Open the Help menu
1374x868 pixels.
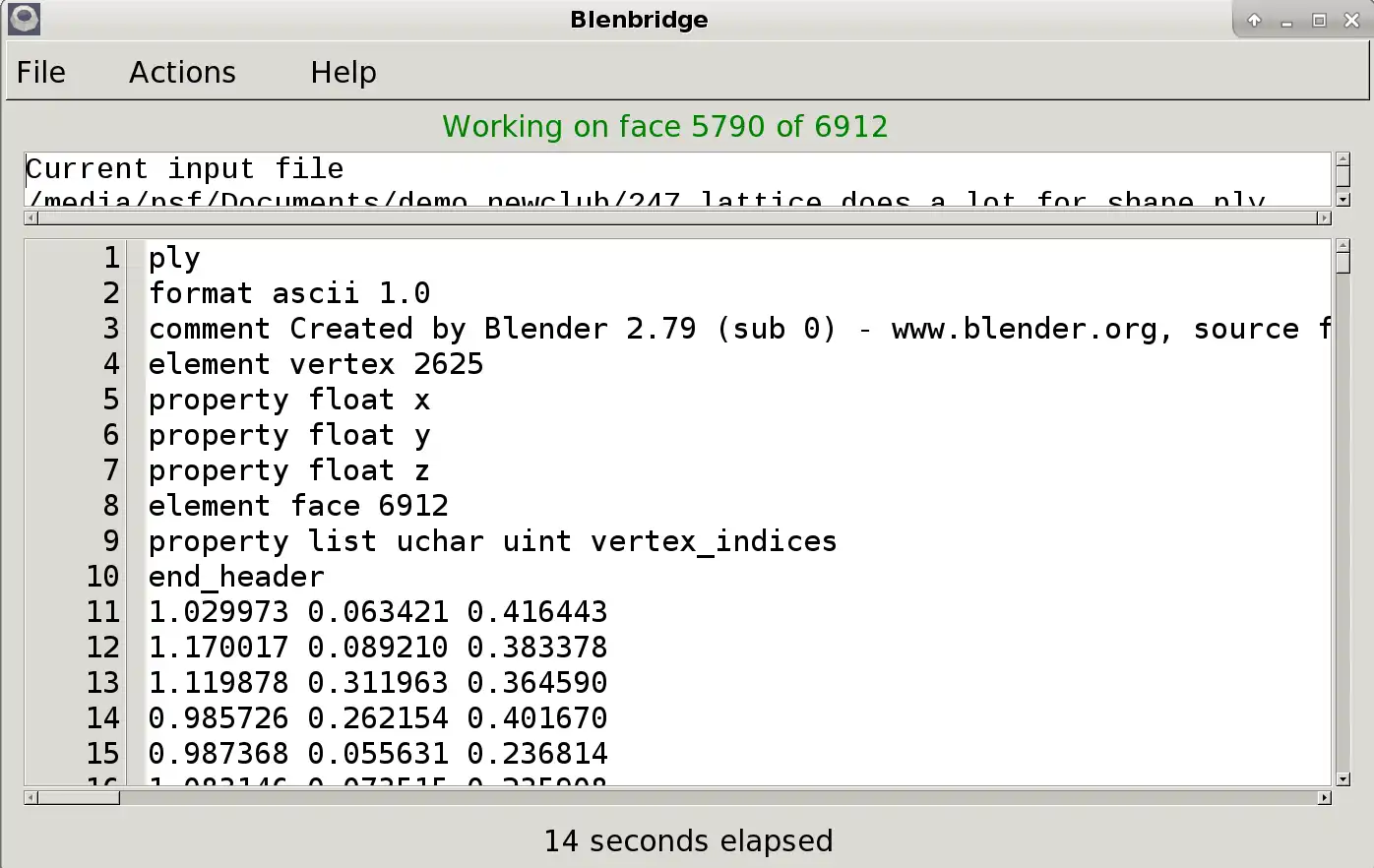pyautogui.click(x=343, y=72)
